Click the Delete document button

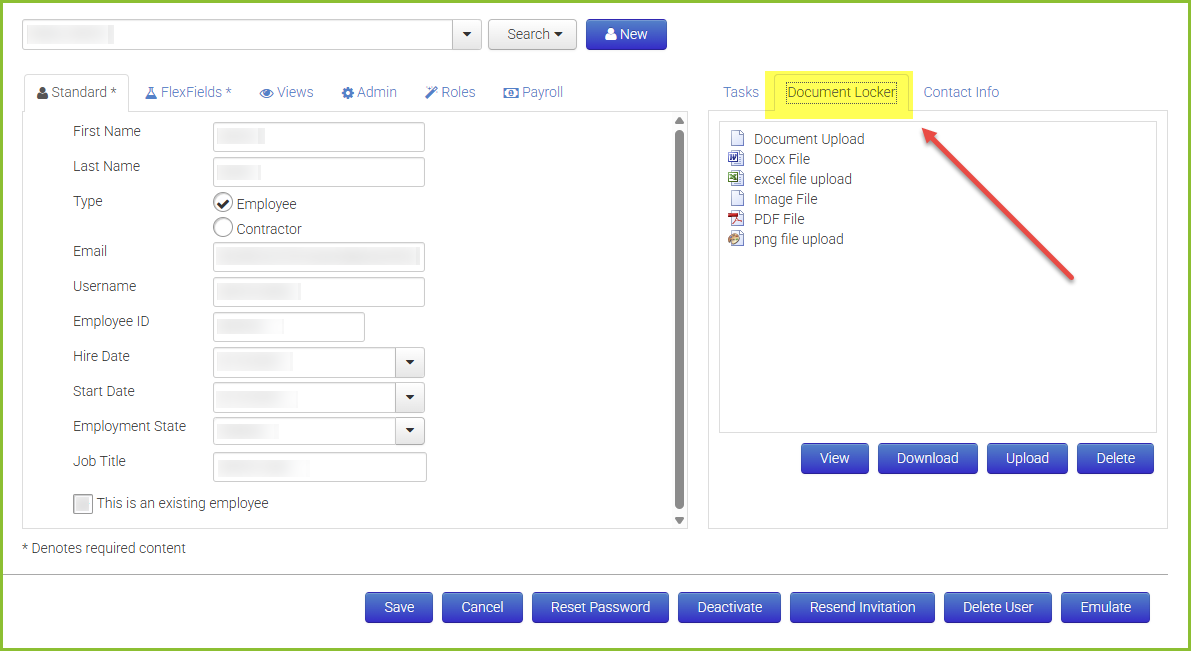[x=1115, y=458]
